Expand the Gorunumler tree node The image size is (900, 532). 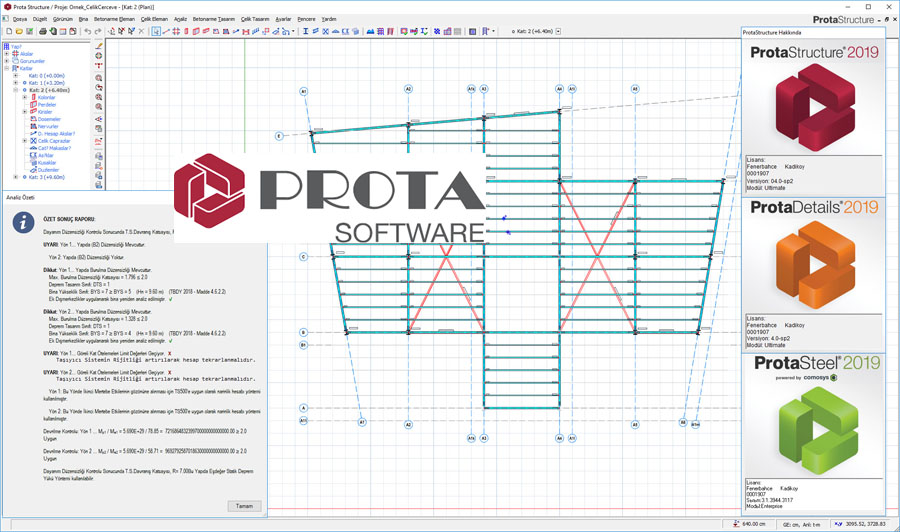tap(7, 61)
